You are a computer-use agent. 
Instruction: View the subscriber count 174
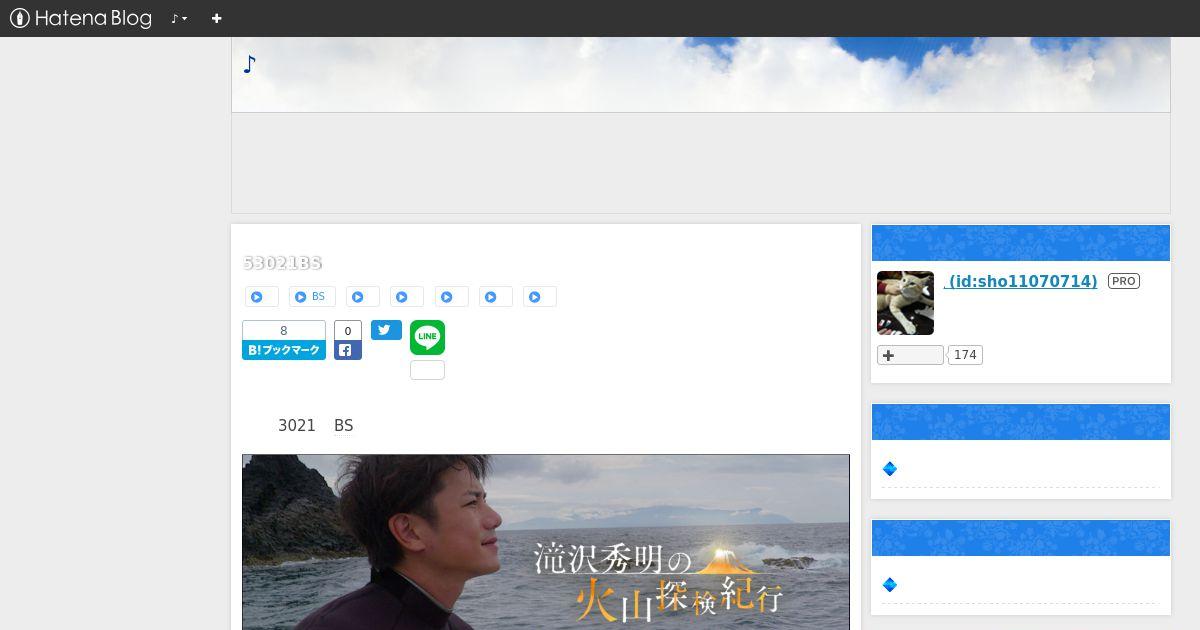point(965,355)
